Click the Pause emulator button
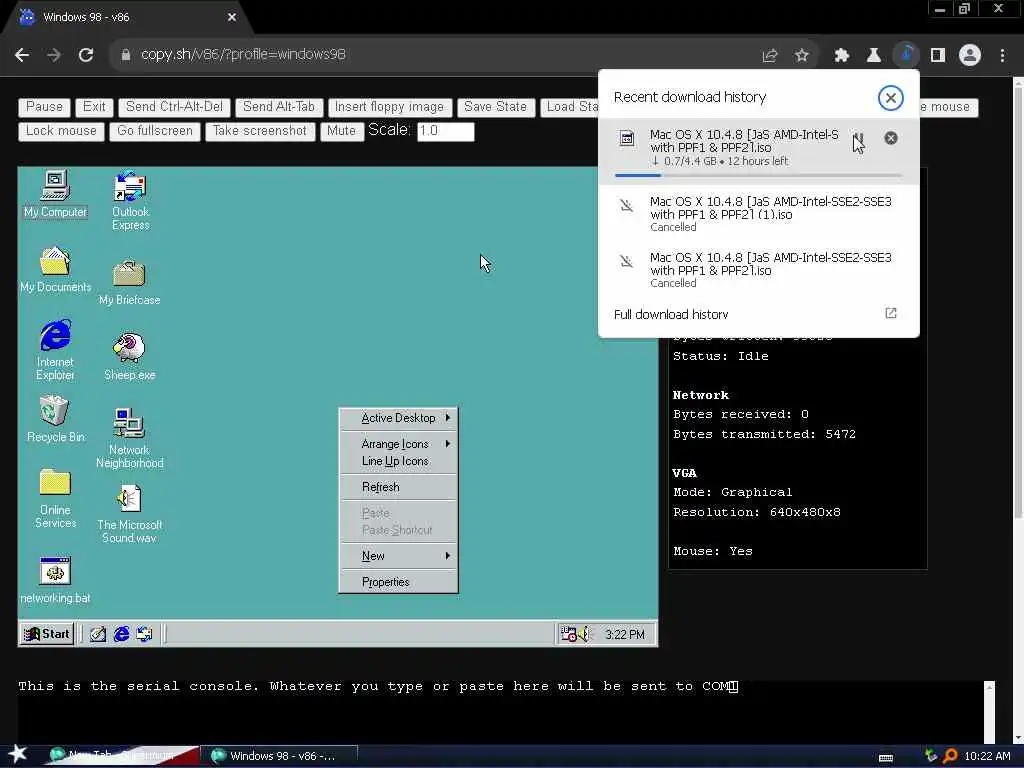Viewport: 1024px width, 768px height. 44,107
